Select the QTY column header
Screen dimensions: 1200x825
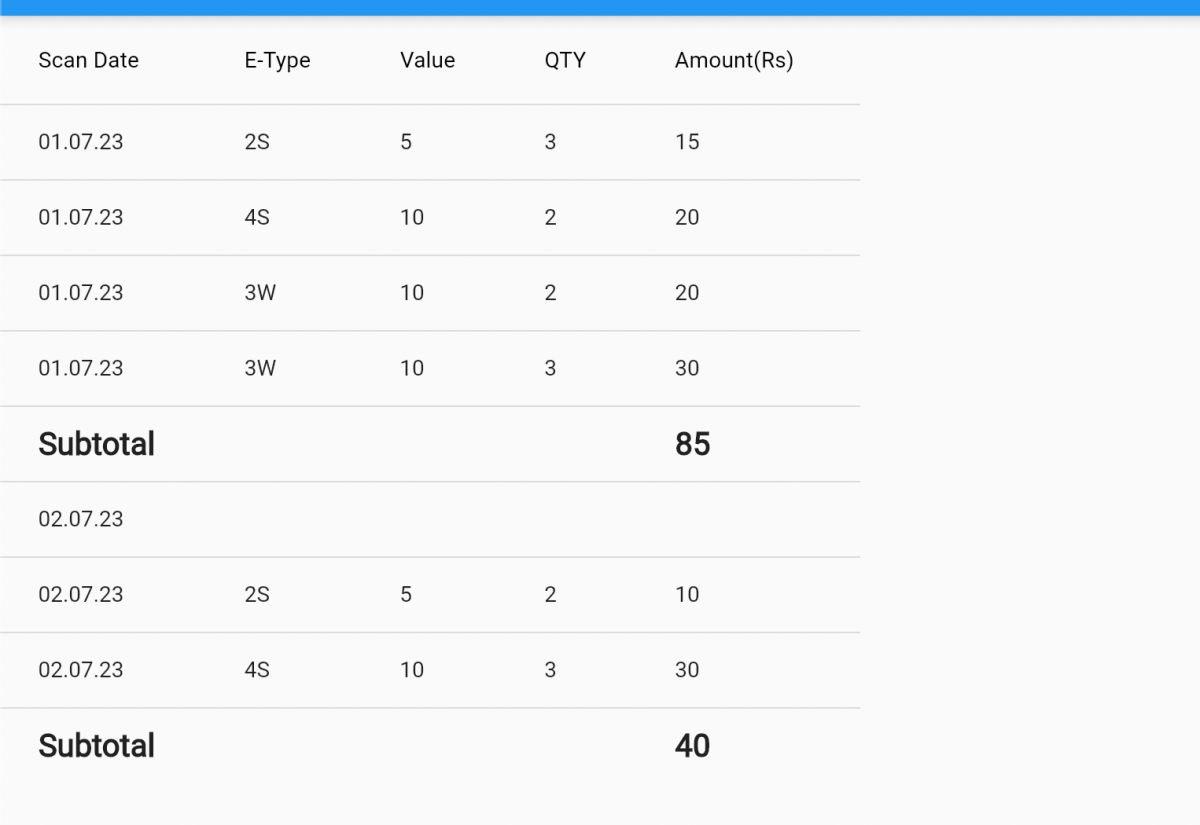(x=565, y=60)
